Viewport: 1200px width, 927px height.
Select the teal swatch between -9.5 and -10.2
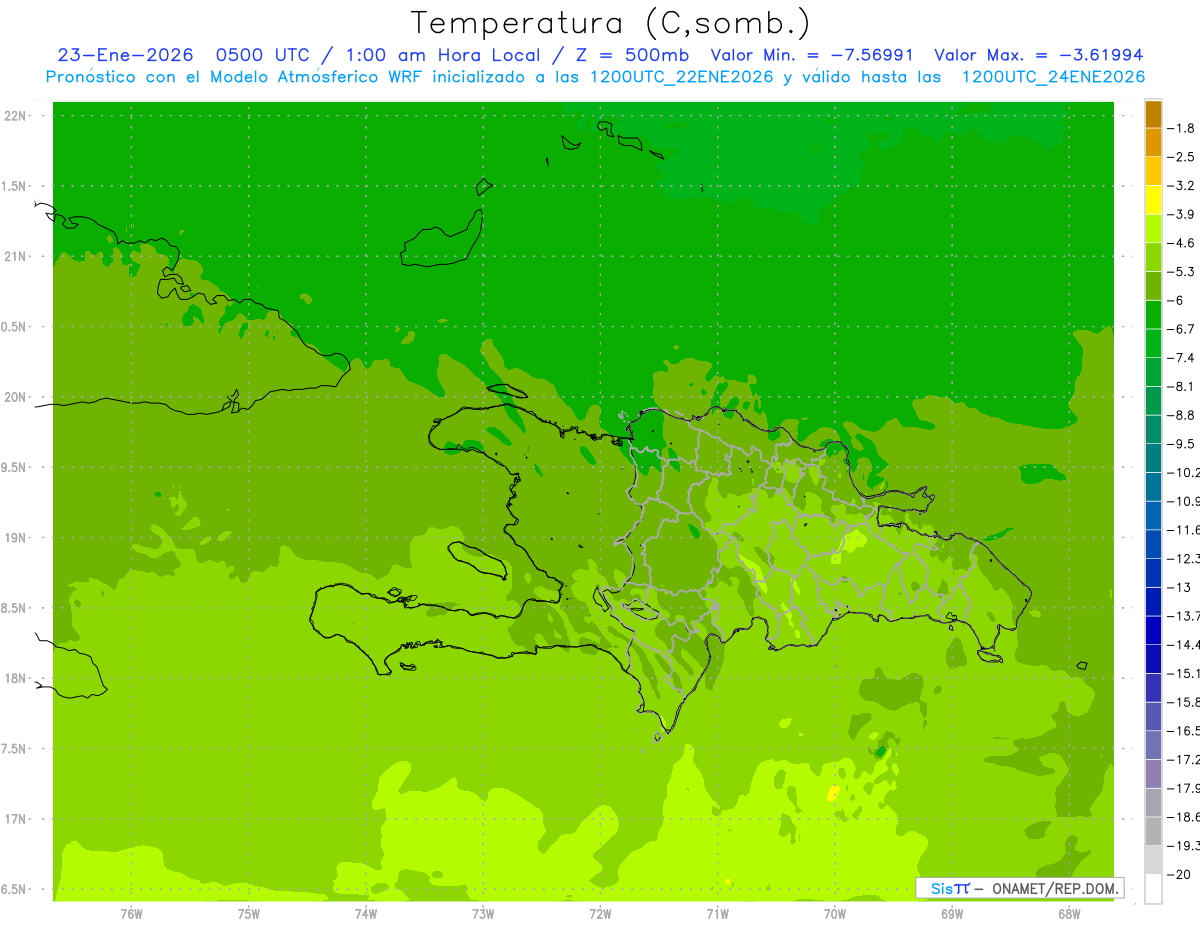pos(1153,458)
